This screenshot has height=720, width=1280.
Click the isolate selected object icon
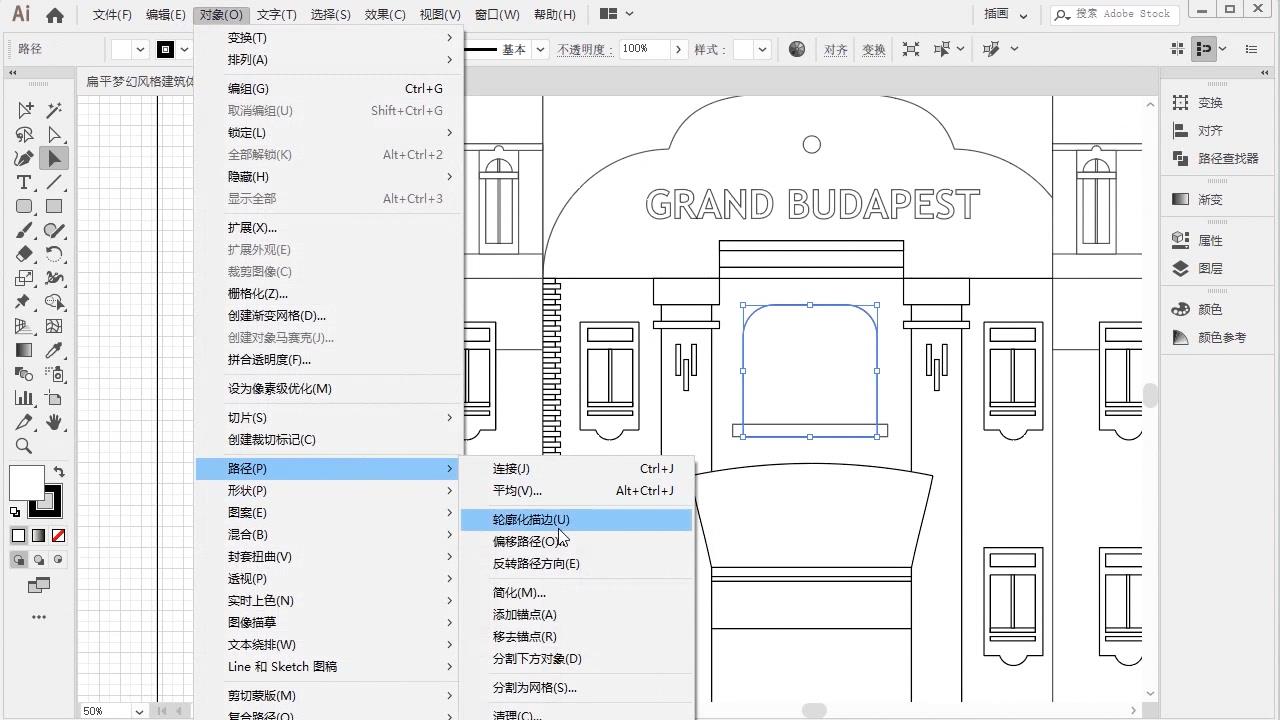(911, 49)
